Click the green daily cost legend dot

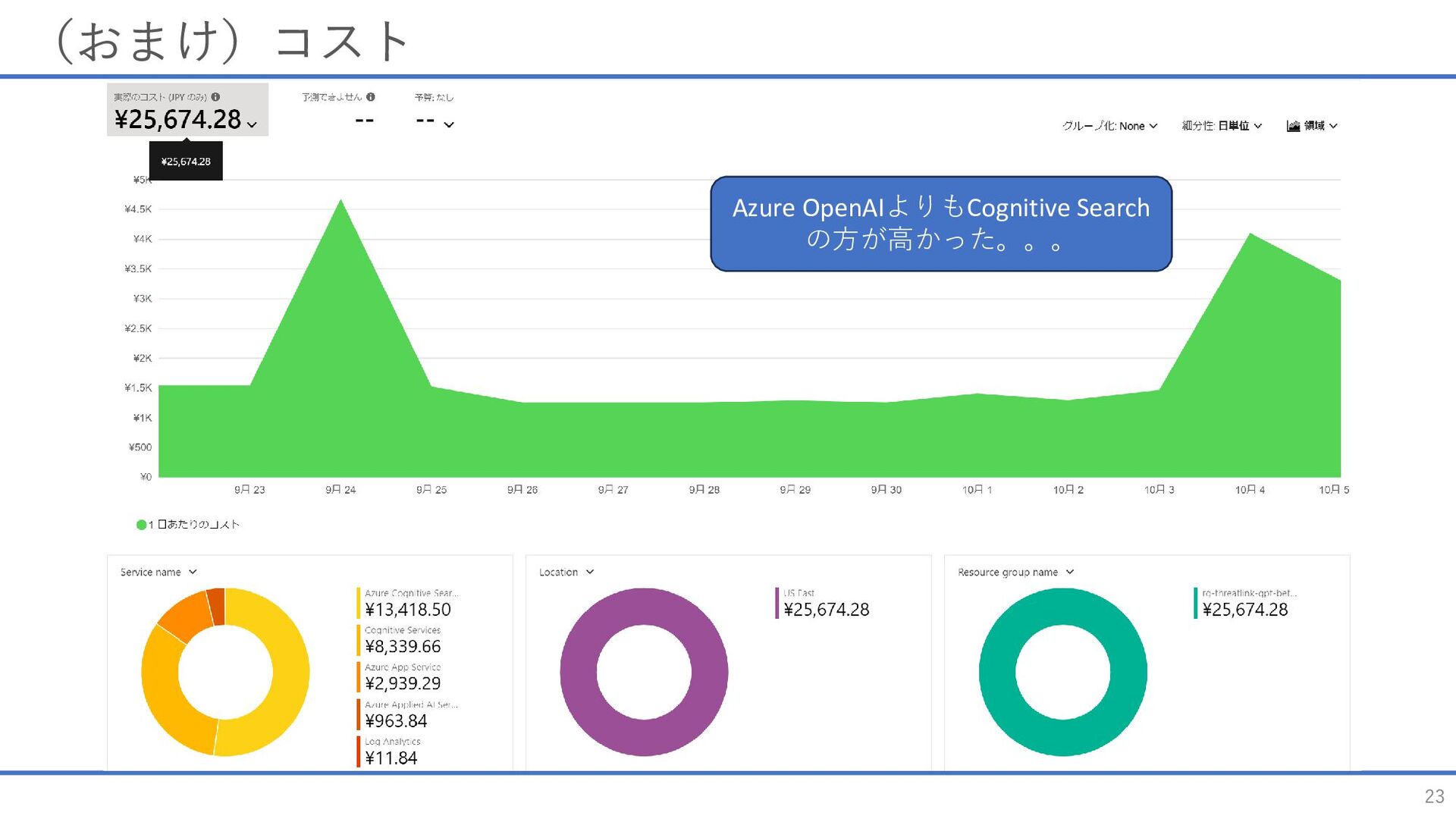click(141, 525)
